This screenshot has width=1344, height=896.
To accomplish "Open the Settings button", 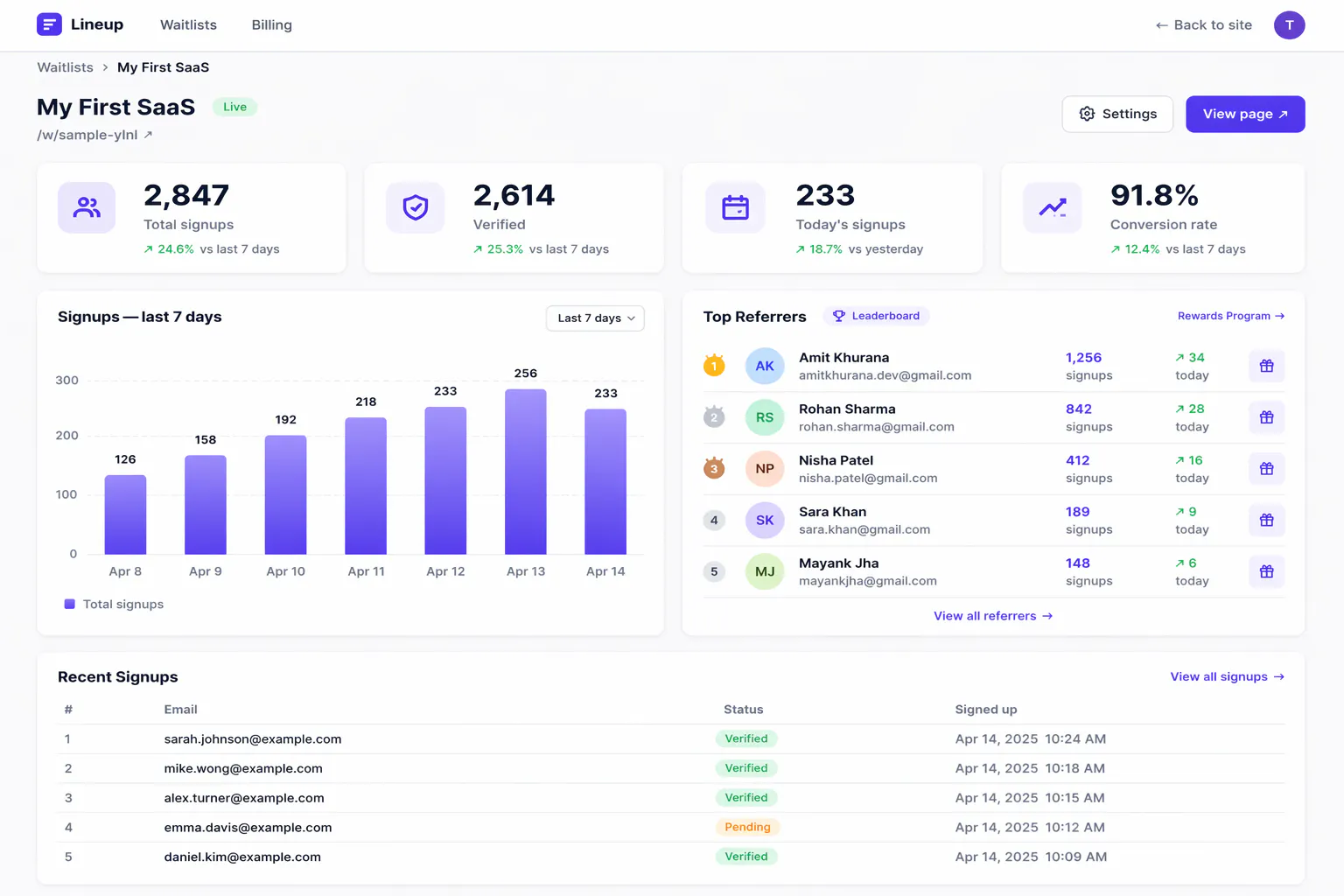I will point(1117,114).
